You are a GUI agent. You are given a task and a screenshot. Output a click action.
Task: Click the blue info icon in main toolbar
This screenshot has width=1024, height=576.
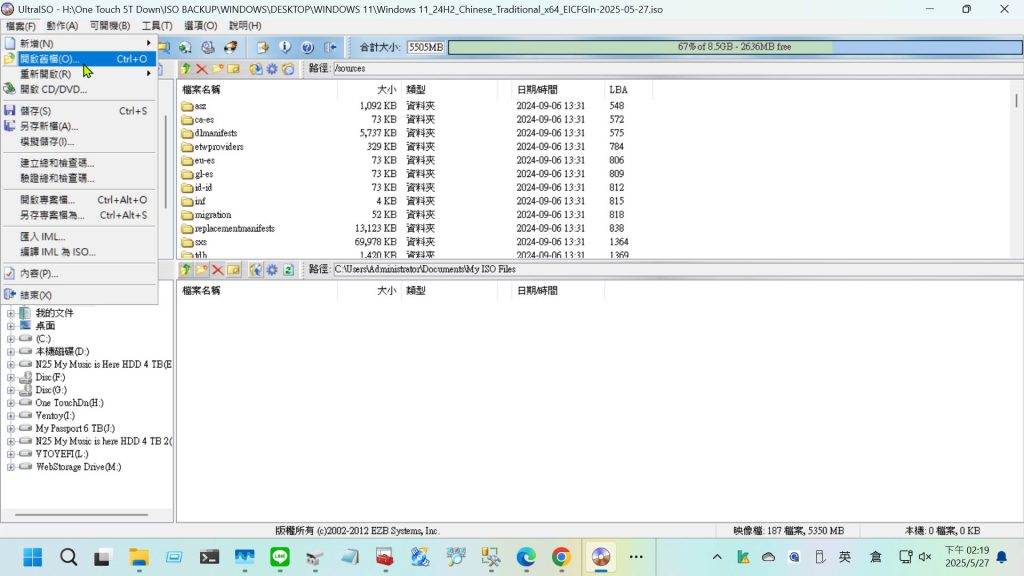point(285,47)
